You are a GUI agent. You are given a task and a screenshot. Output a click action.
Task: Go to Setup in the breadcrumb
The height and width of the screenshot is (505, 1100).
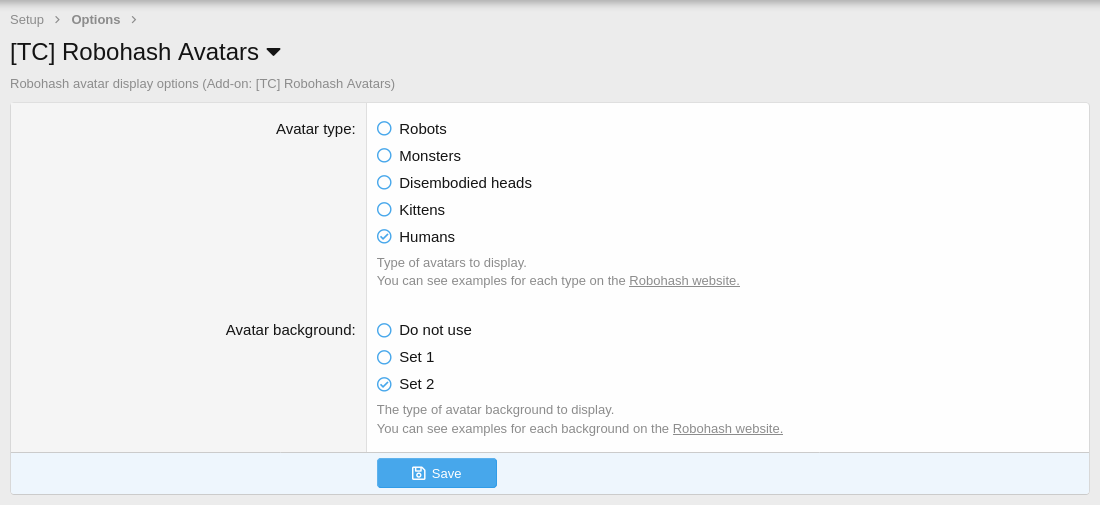tap(27, 20)
